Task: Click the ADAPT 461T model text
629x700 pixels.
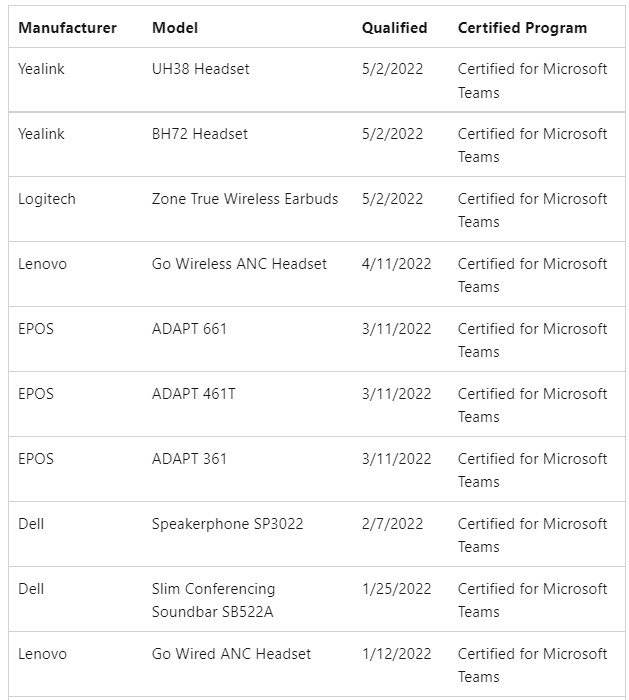Action: point(194,394)
